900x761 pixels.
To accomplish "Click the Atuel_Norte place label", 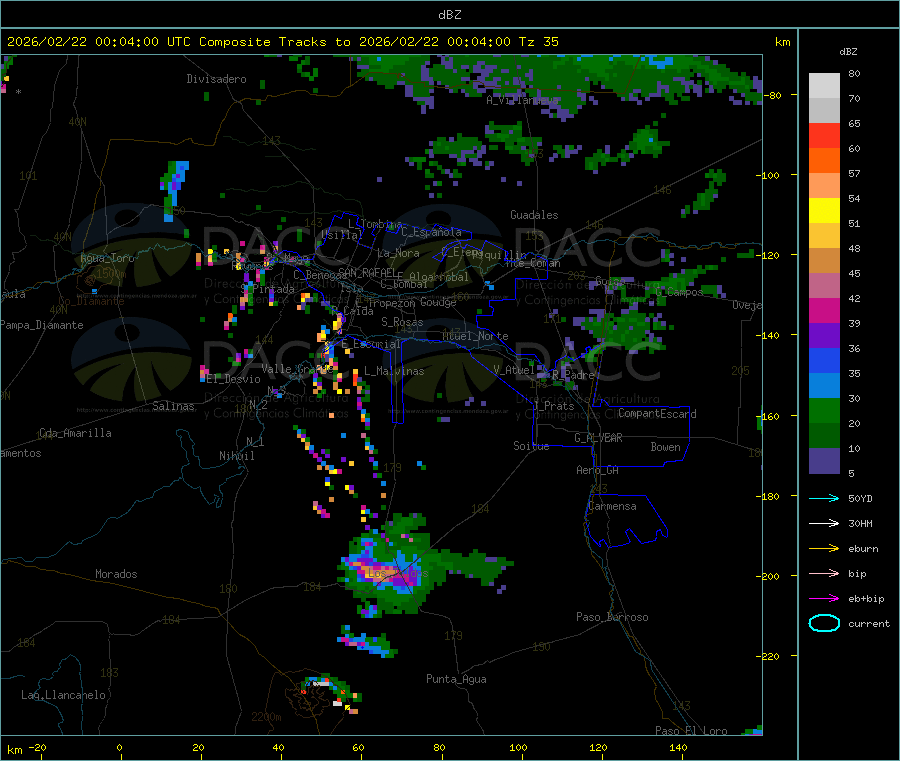I will click(x=475, y=336).
